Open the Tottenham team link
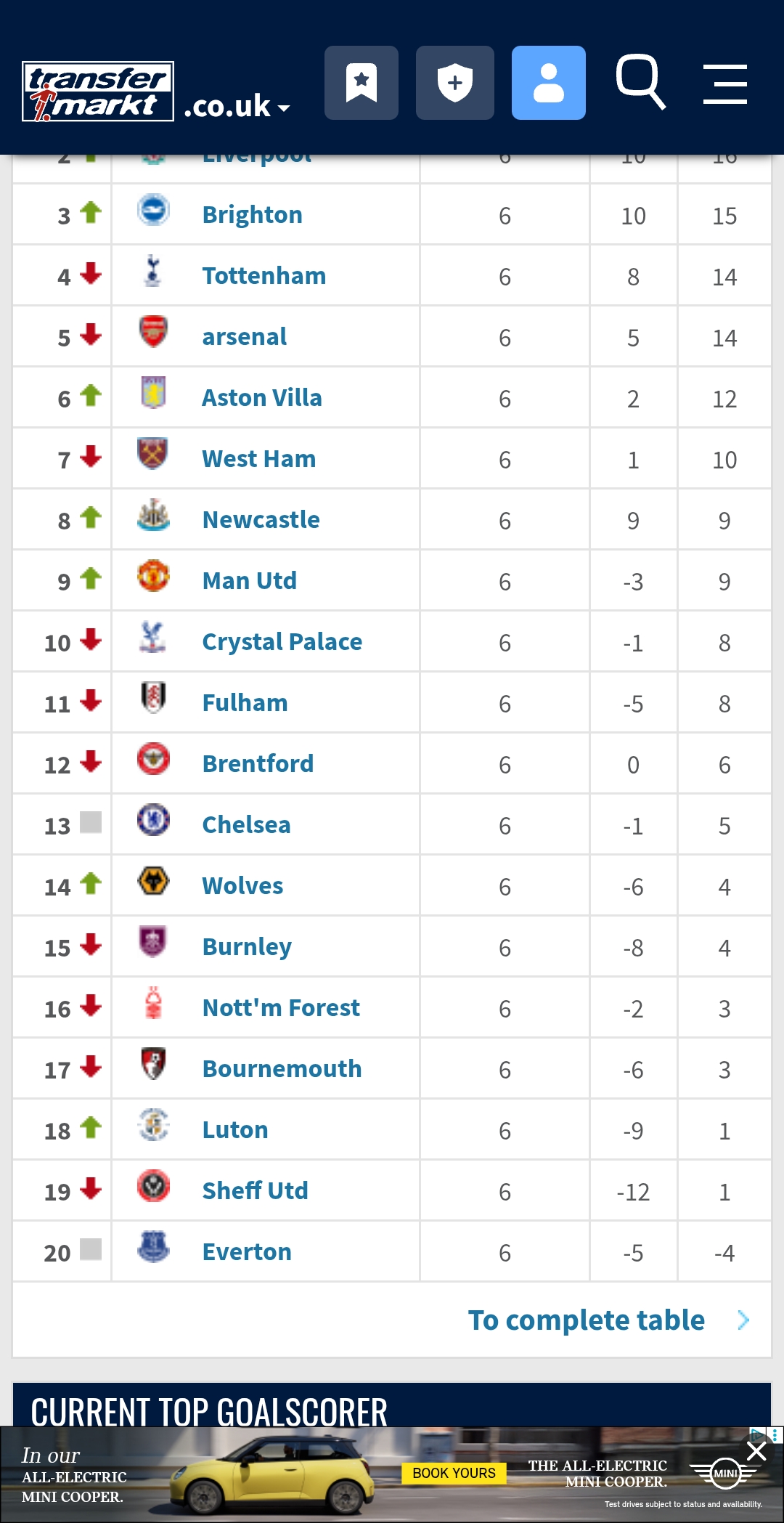 pyautogui.click(x=264, y=276)
